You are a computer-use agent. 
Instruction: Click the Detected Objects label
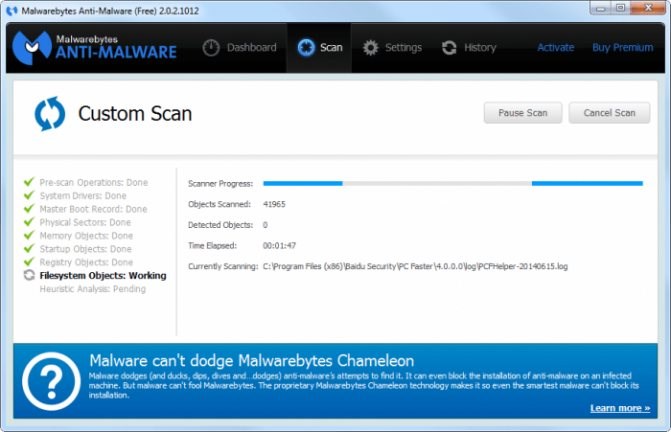220,225
